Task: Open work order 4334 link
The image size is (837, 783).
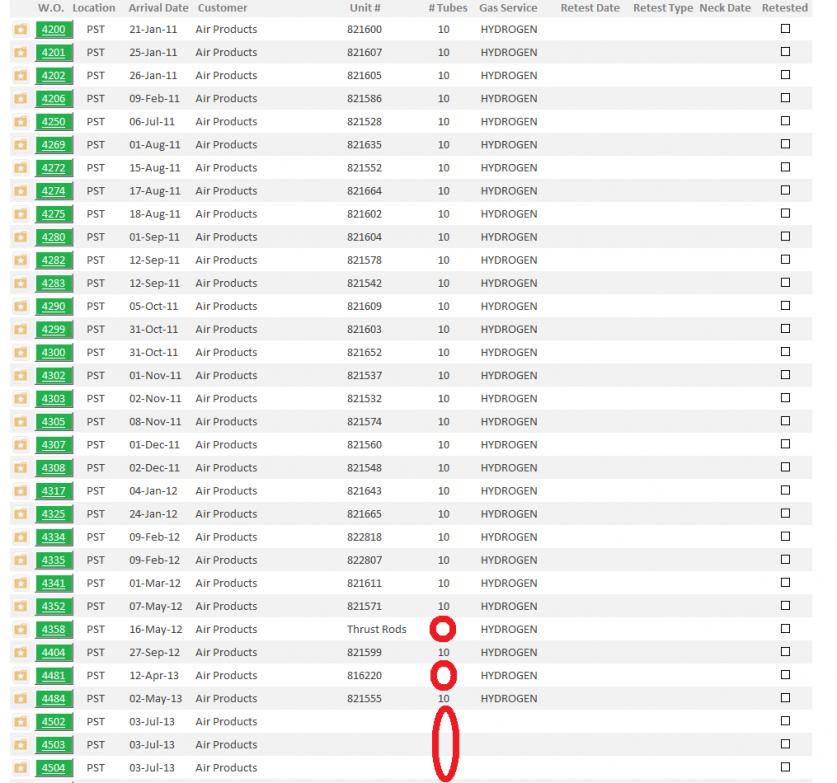Action: (54, 537)
